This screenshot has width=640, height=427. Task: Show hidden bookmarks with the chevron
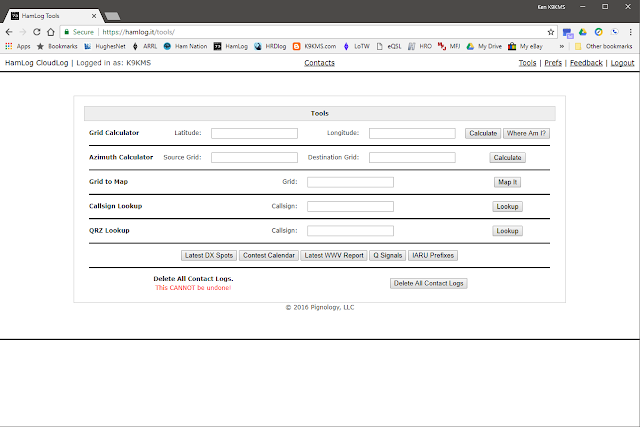[562, 47]
